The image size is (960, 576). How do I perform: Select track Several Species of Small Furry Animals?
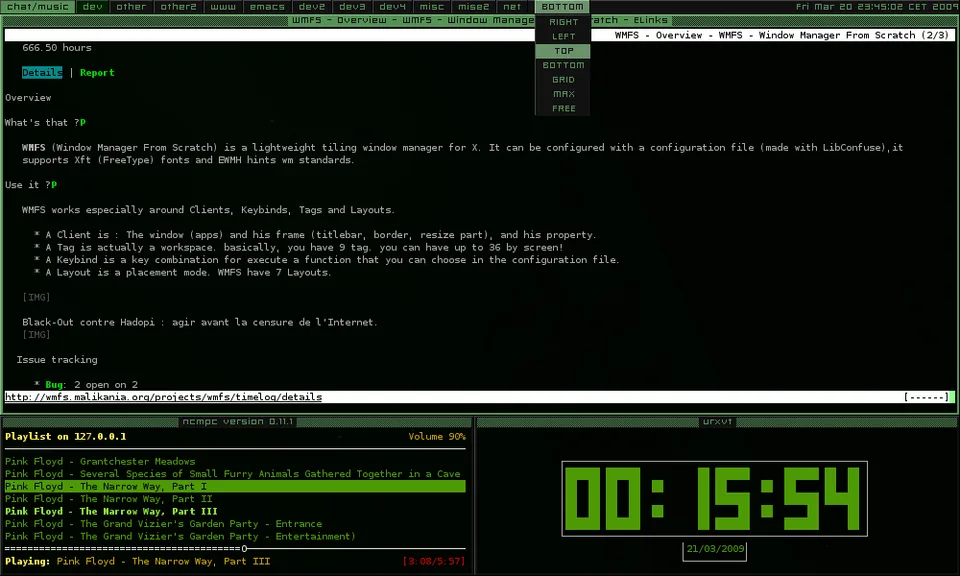click(233, 474)
